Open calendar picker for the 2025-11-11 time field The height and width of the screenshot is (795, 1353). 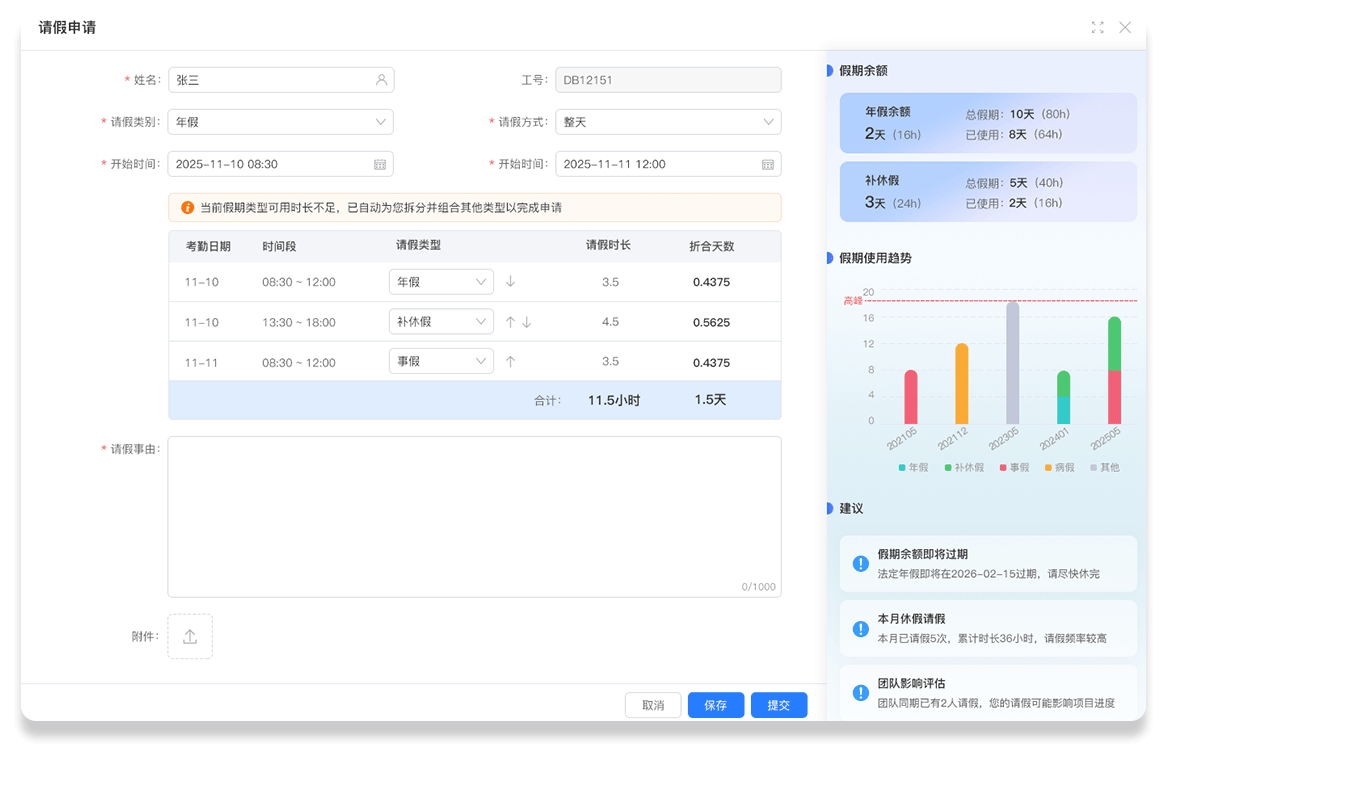(768, 164)
